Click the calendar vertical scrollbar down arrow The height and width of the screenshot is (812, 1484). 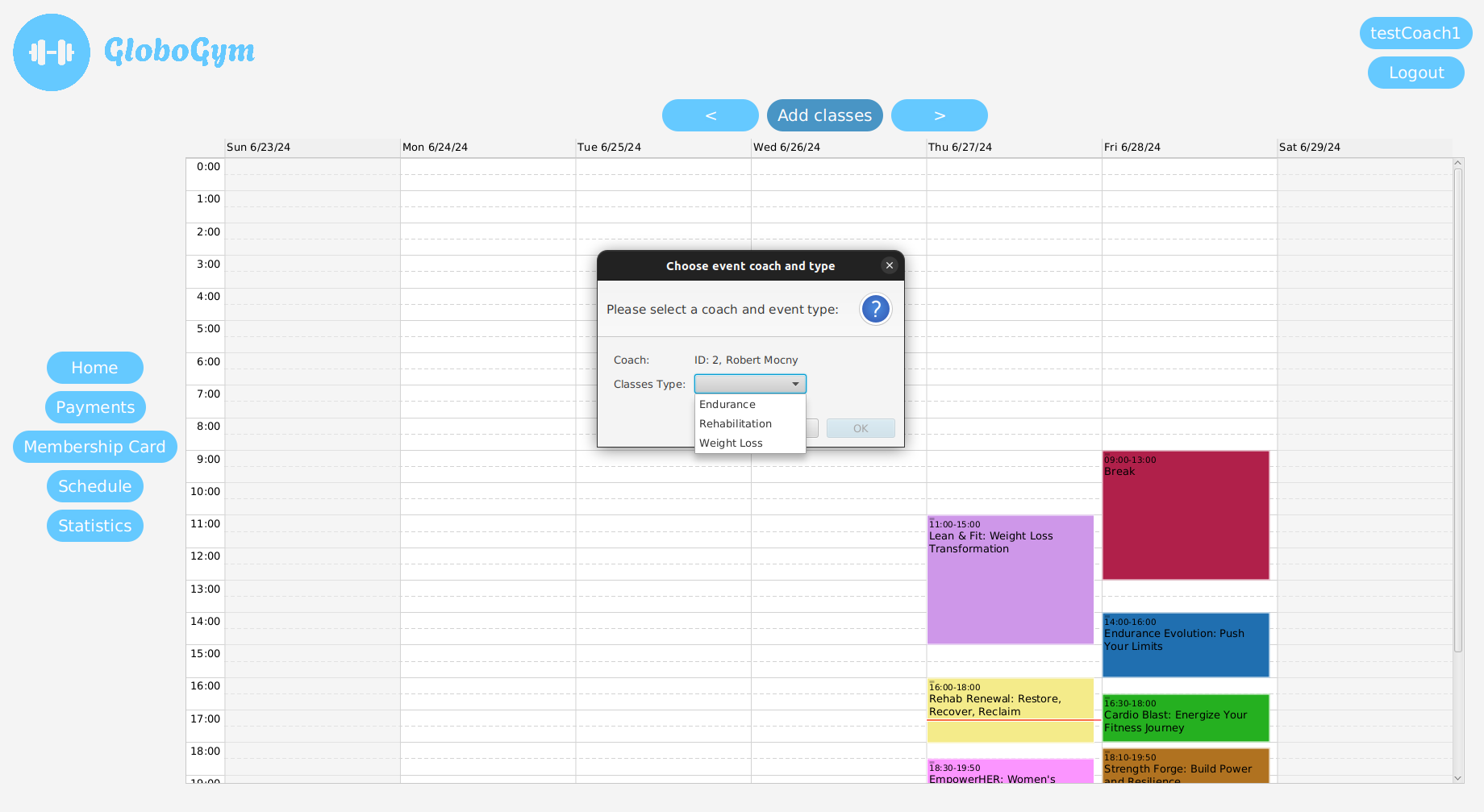[1457, 778]
